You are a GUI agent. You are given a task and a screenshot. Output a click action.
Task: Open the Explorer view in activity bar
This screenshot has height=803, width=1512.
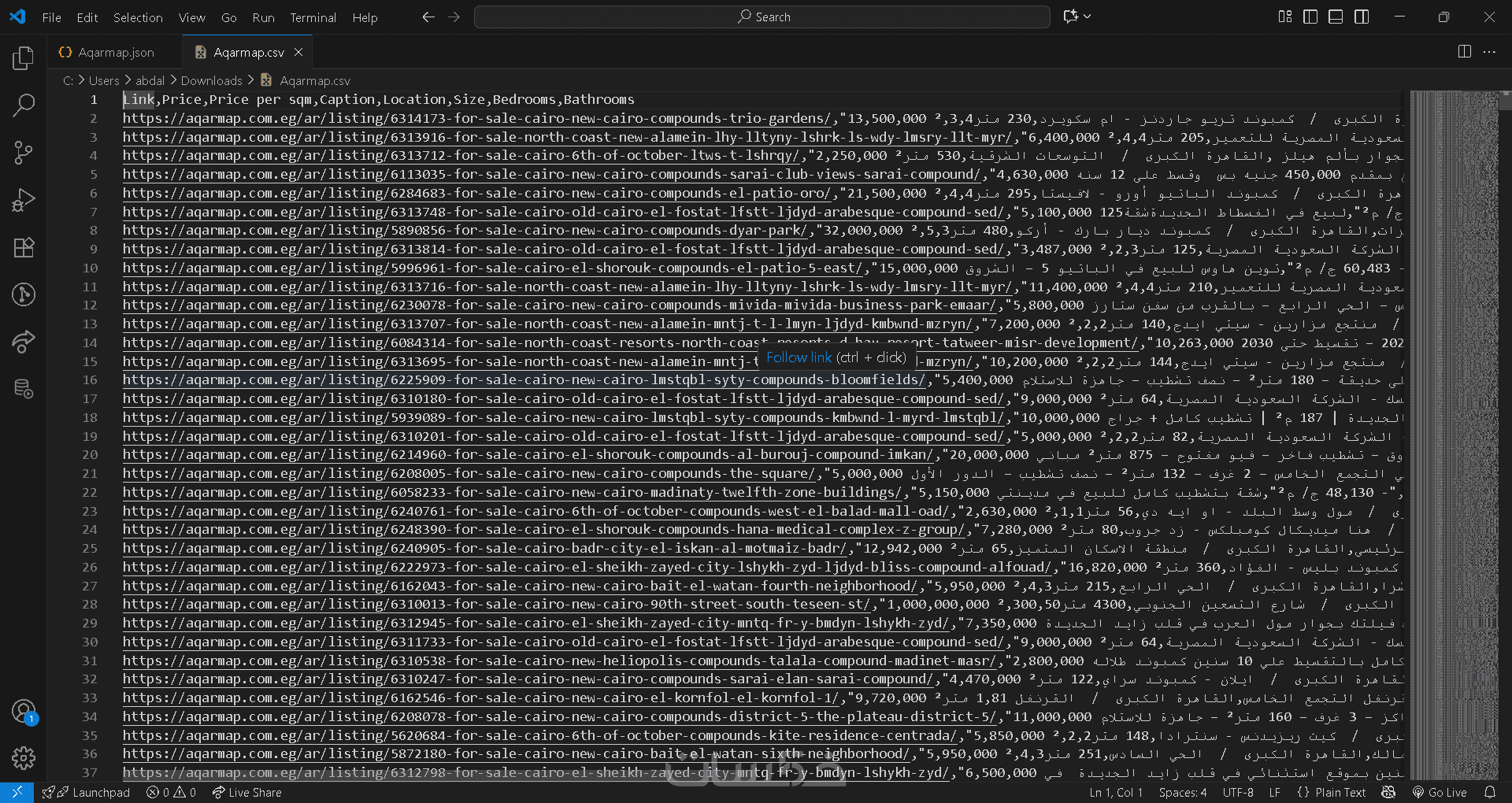pyautogui.click(x=24, y=58)
